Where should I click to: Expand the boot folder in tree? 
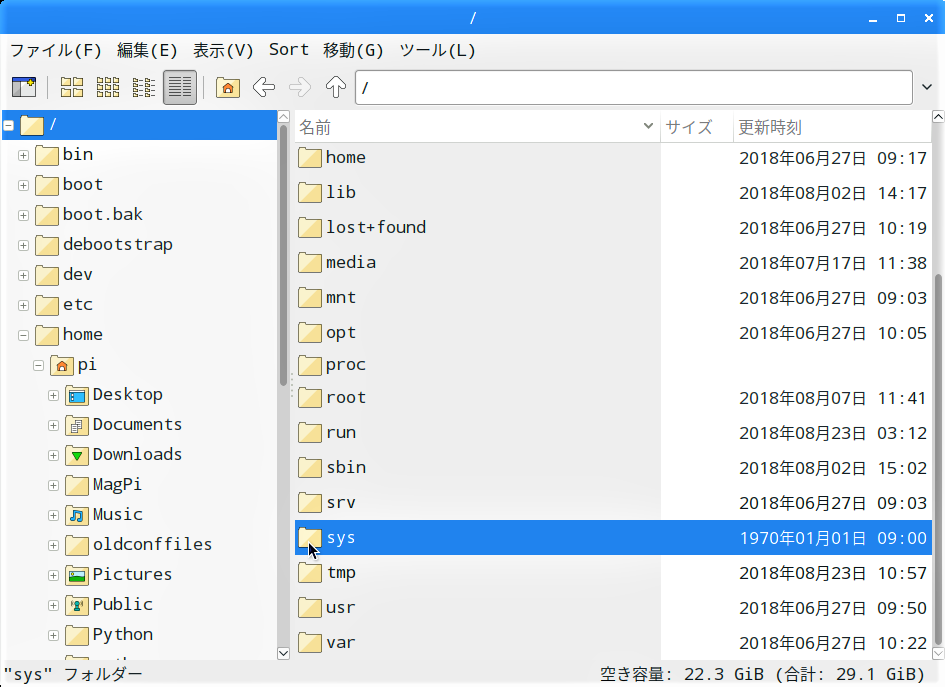(24, 186)
